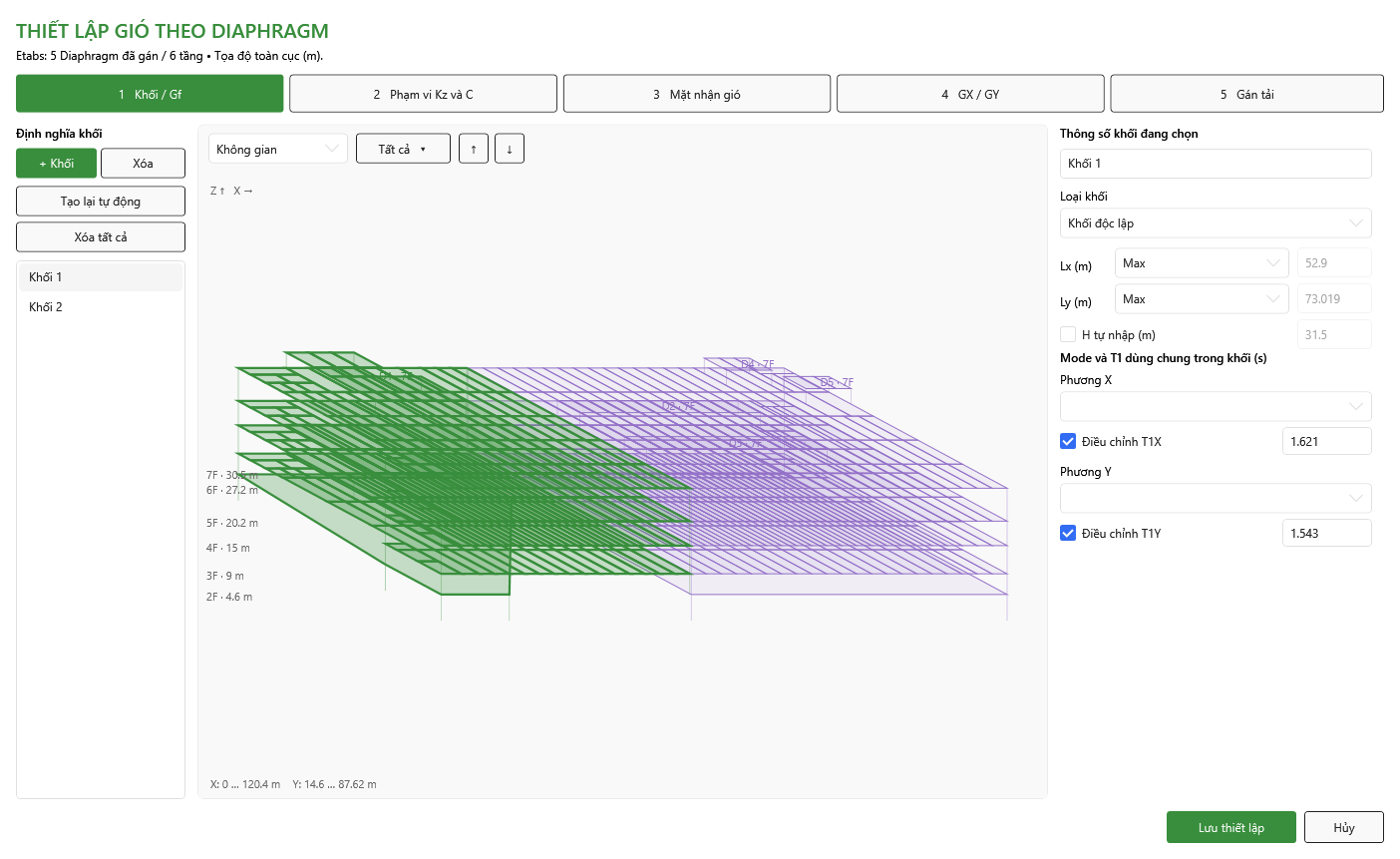Toggle the Điều chỉnh T1Y checkbox
1400x859 pixels.
click(1068, 533)
